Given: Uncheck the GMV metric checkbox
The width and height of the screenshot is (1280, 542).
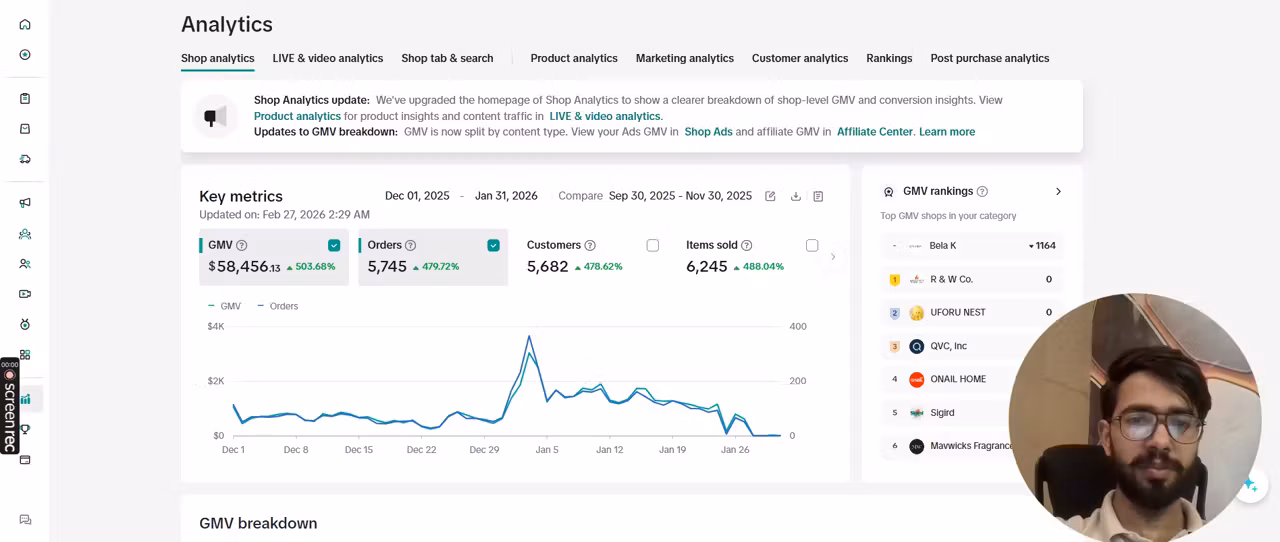Looking at the screenshot, I should 334,245.
